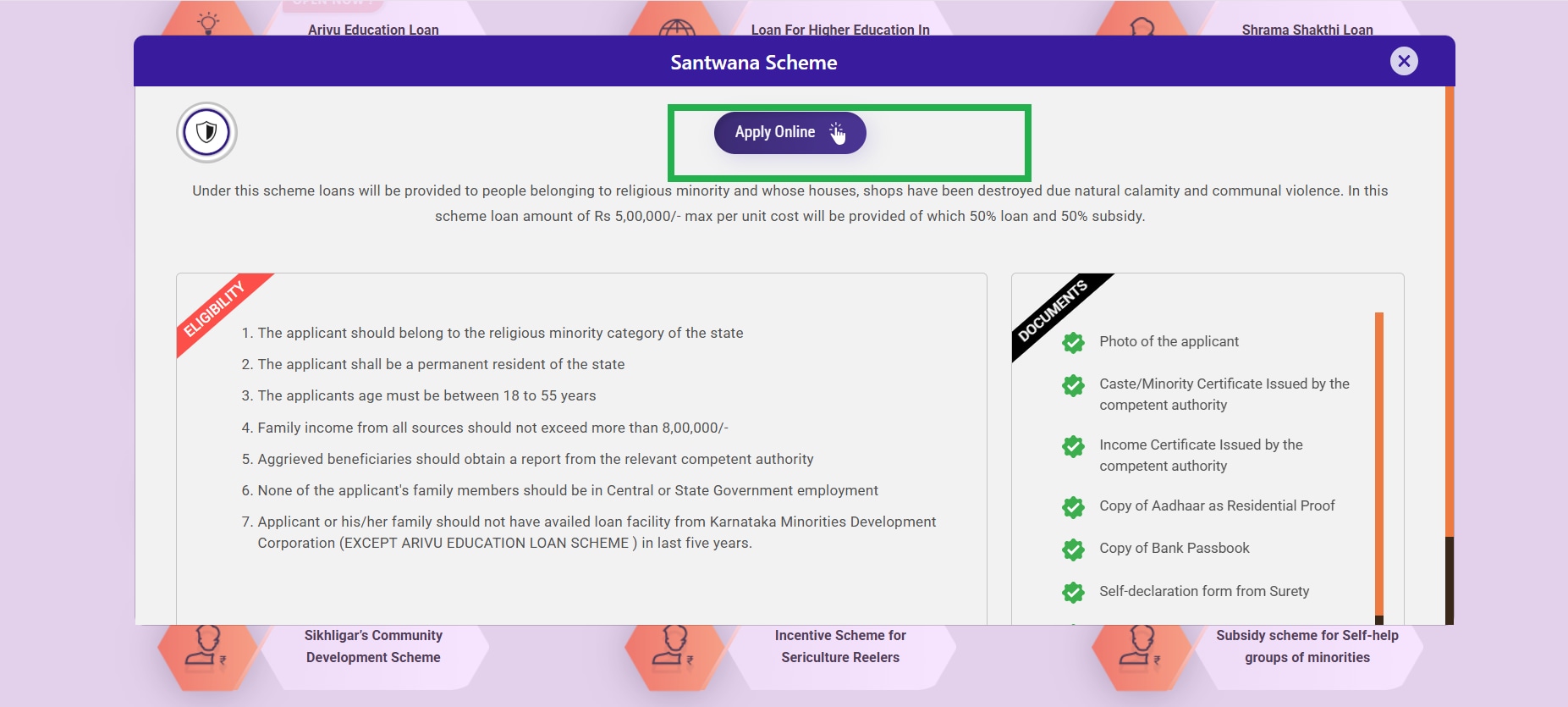
Task: Click the lightbulb icon for Arivu Education Loan
Action: click(x=208, y=21)
